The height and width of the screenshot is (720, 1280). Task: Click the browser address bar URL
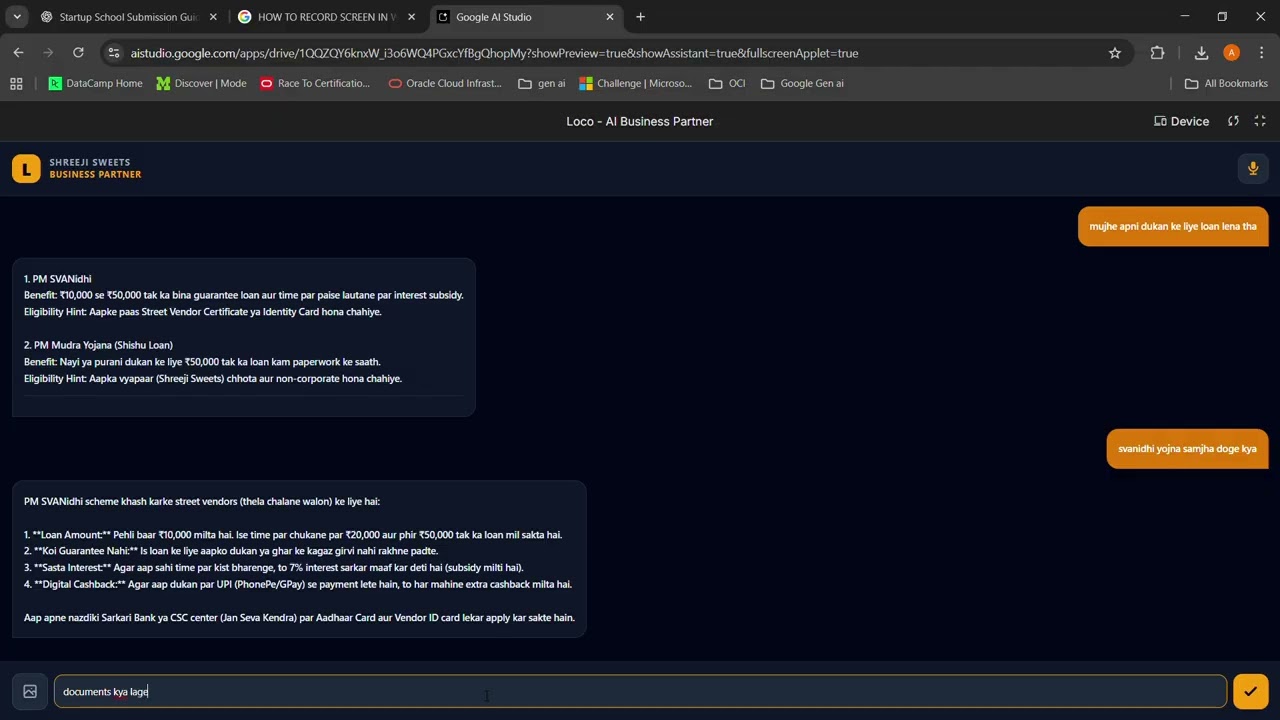[x=494, y=53]
